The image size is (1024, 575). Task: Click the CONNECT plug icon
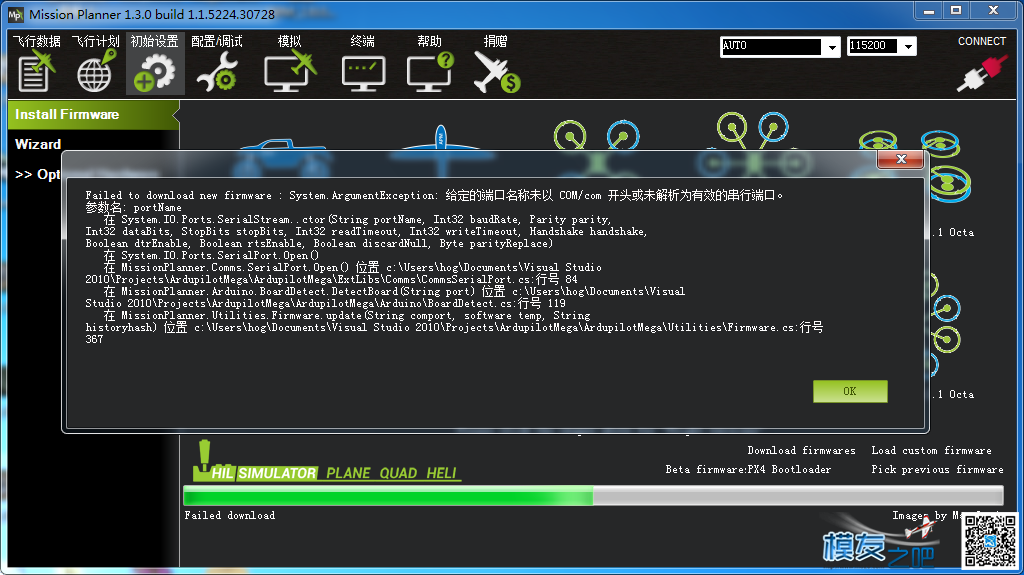(982, 73)
